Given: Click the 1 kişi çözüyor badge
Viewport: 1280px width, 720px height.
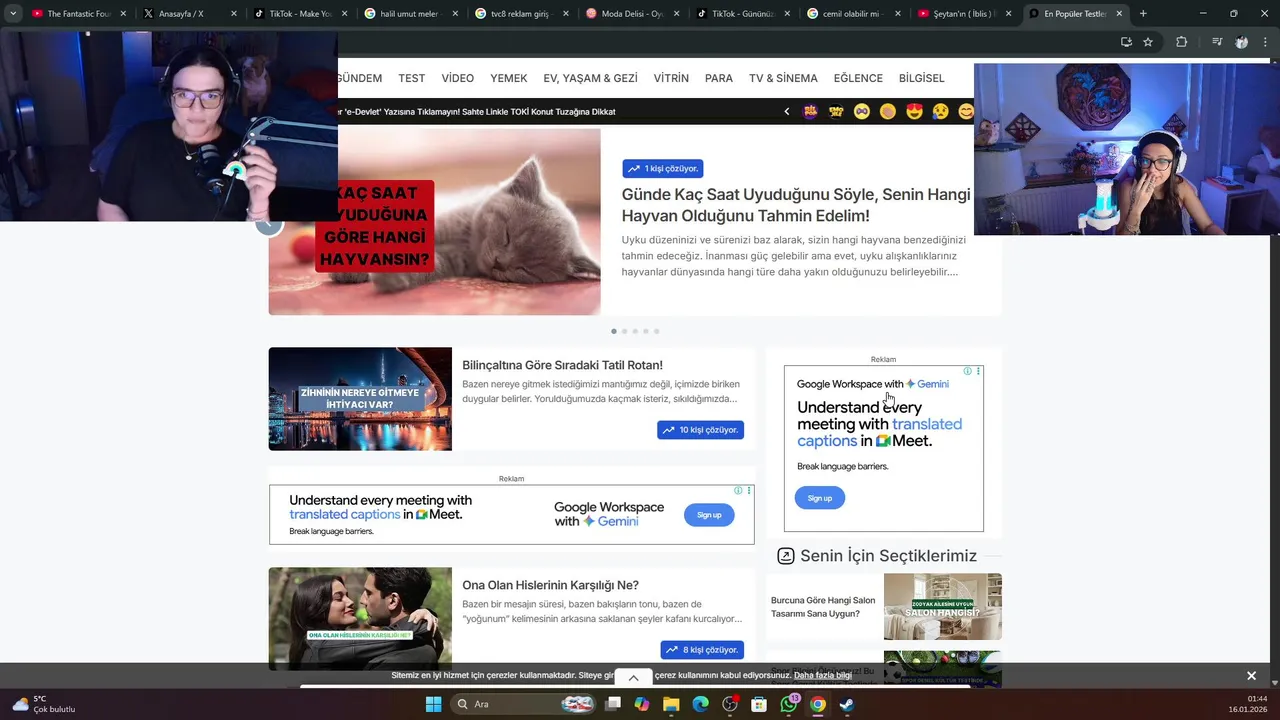Looking at the screenshot, I should 663,169.
